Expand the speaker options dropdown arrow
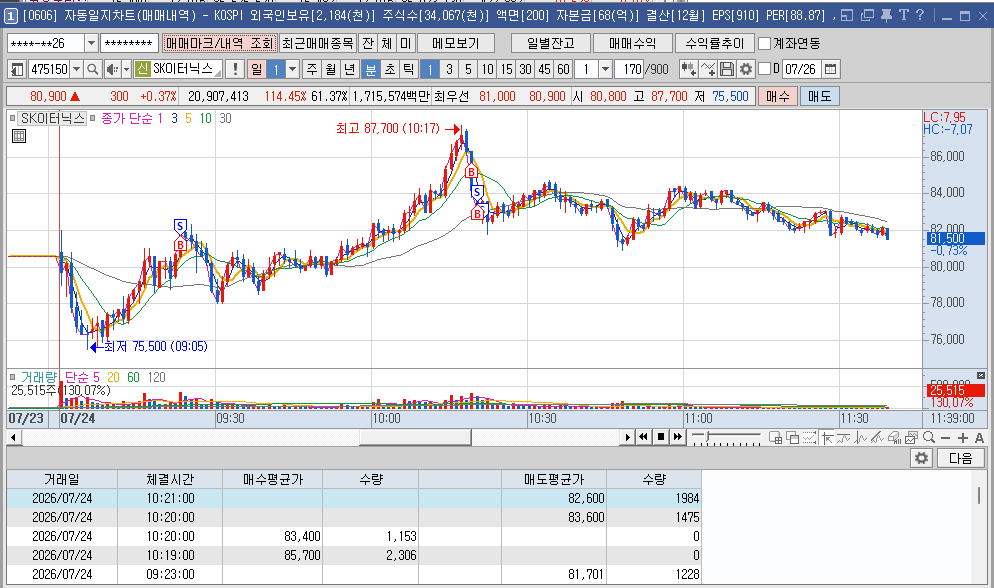The width and height of the screenshot is (994, 588). [126, 69]
